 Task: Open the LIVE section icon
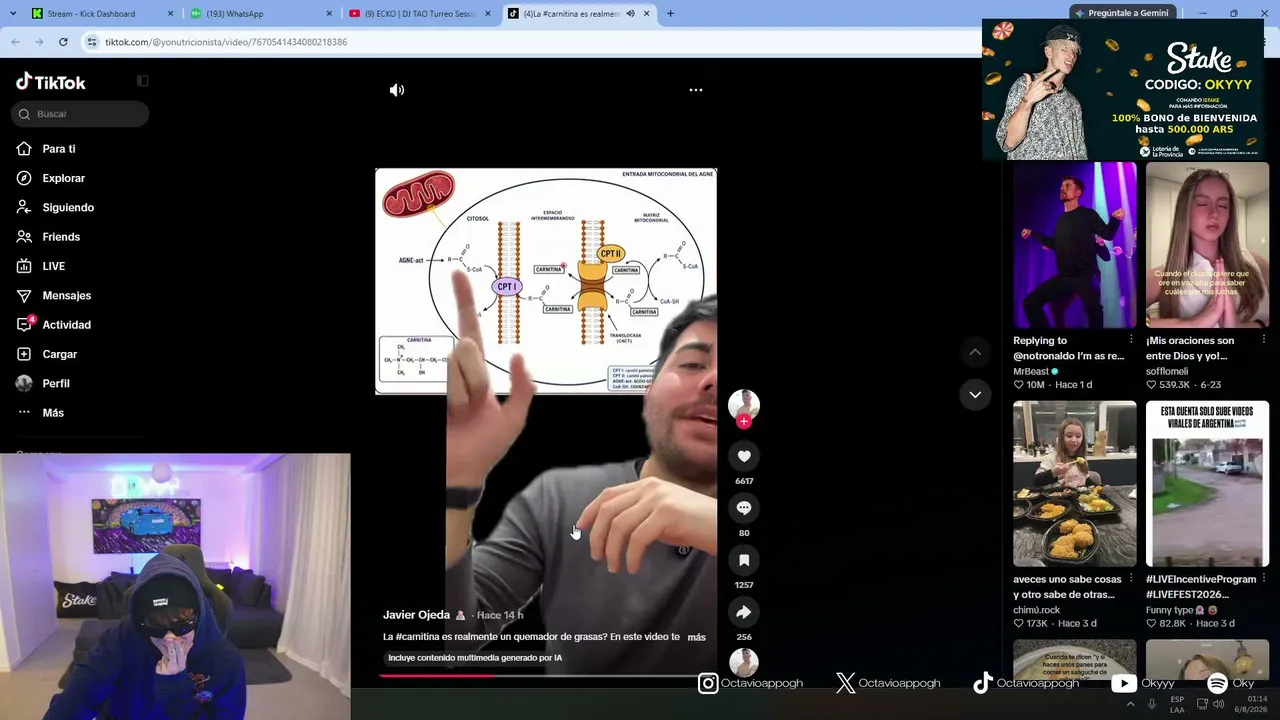click(x=24, y=266)
